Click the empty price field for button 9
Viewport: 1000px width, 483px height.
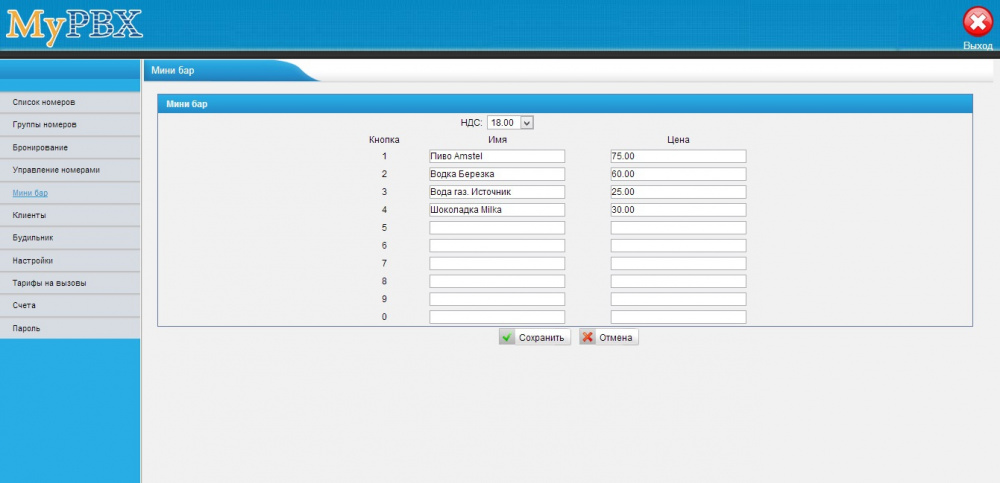679,299
